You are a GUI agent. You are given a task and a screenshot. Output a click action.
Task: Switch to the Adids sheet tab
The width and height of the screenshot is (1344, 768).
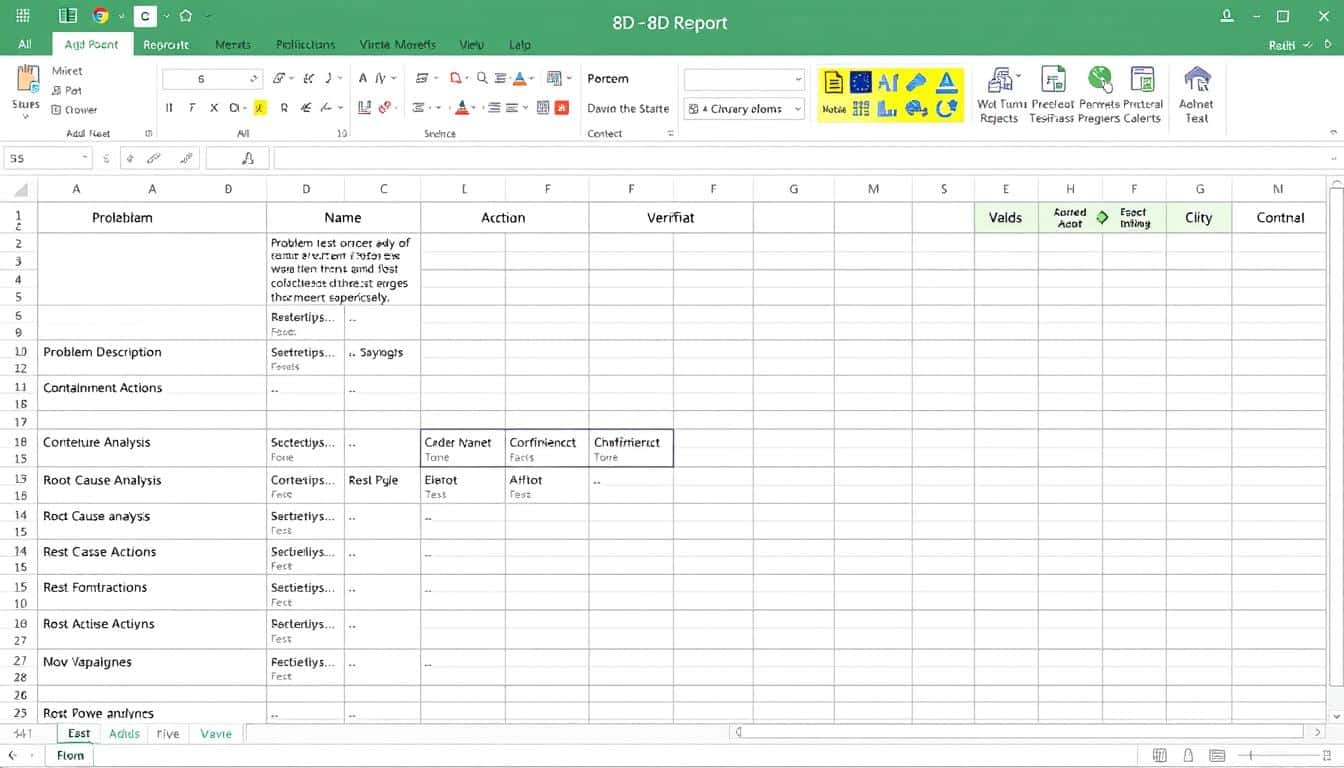125,734
